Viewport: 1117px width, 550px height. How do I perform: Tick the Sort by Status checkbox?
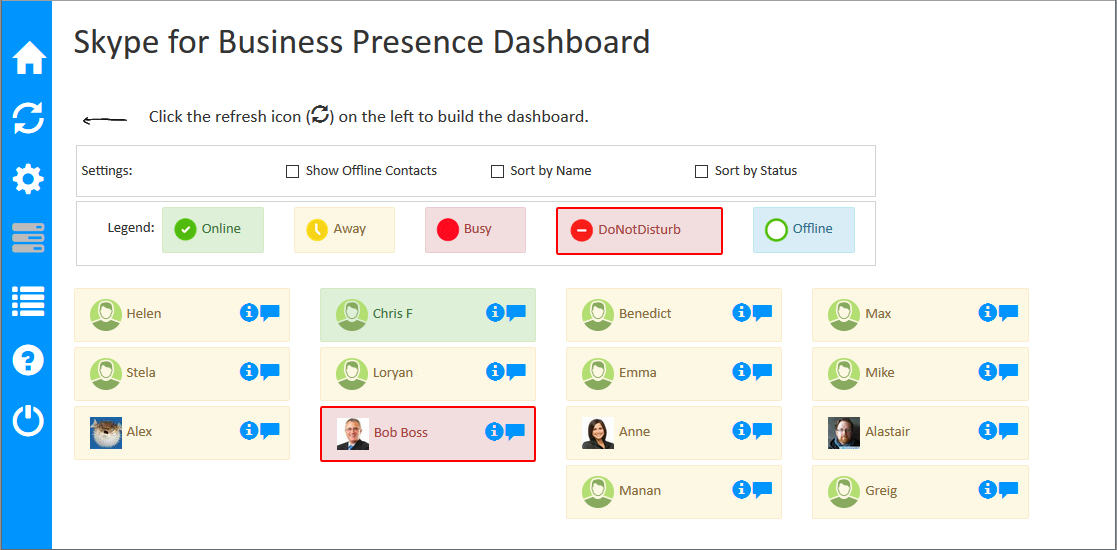(701, 171)
